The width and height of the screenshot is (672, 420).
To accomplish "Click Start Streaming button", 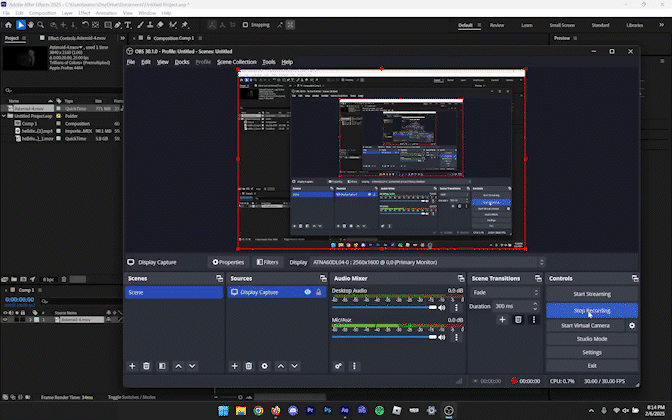I will click(x=592, y=294).
